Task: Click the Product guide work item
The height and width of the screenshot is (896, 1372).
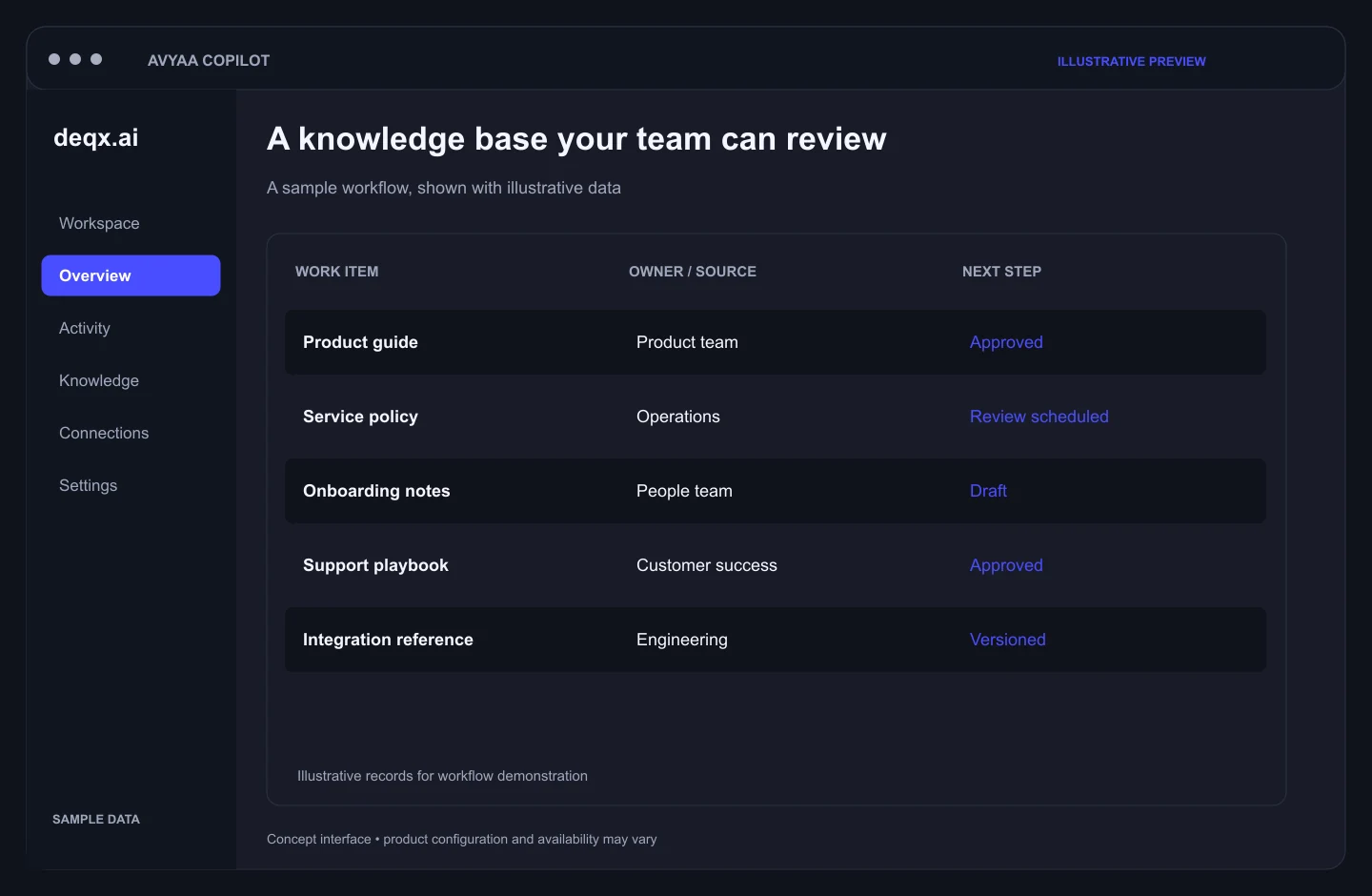Action: pos(360,342)
